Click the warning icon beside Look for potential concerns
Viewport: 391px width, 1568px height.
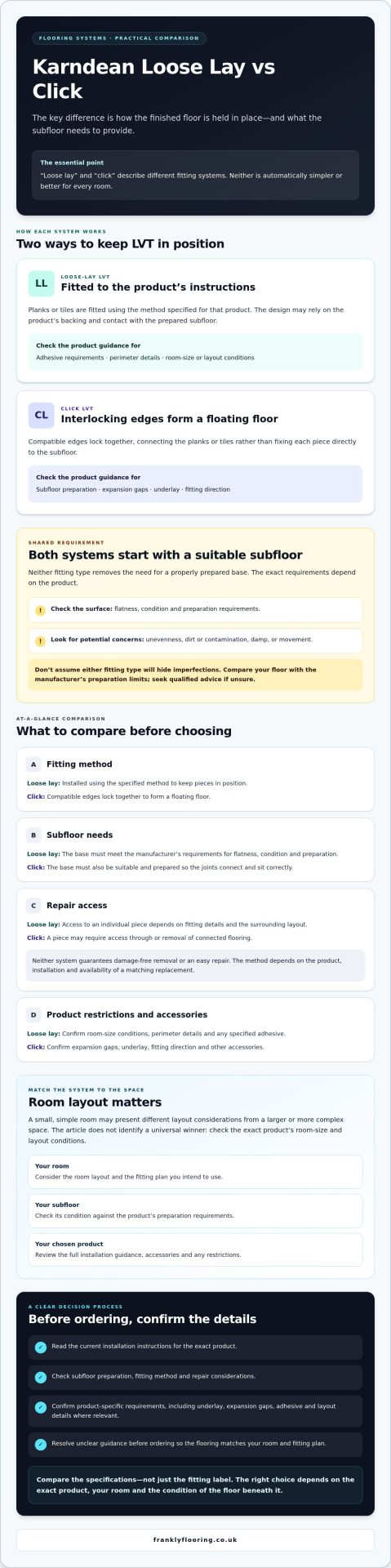tap(40, 641)
